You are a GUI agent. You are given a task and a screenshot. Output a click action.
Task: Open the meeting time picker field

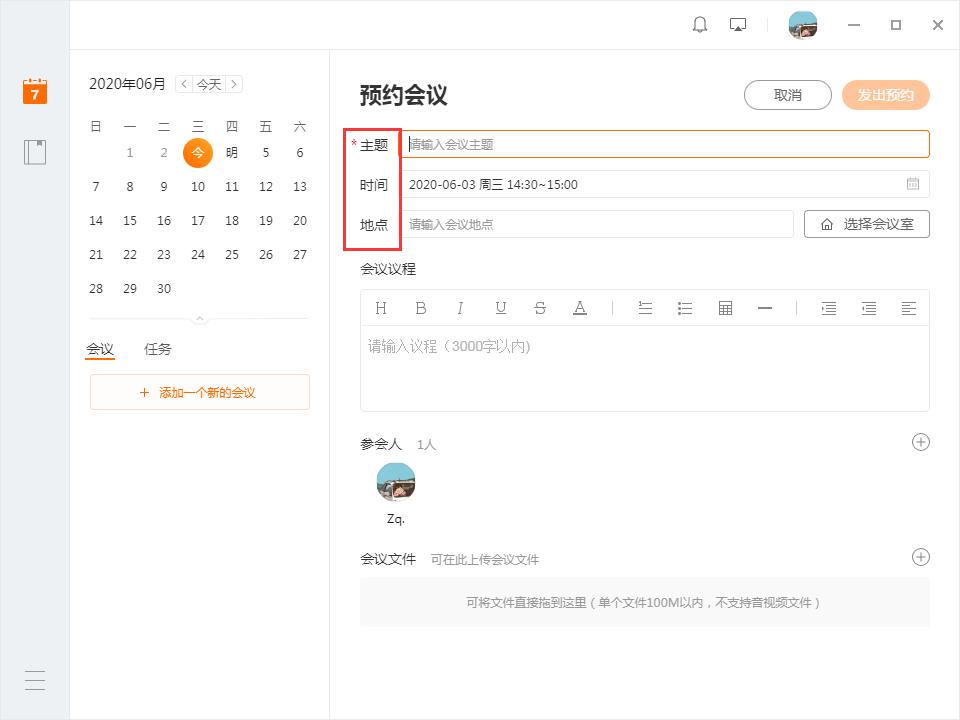click(x=664, y=184)
